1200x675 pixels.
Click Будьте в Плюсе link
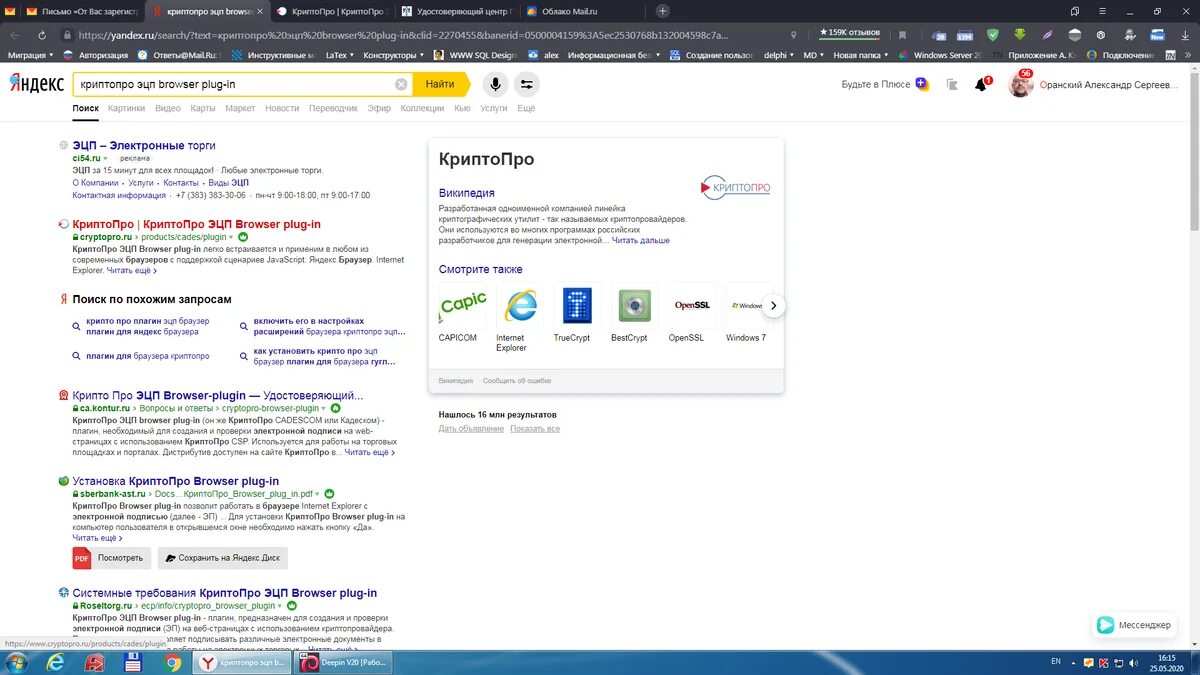tap(876, 85)
